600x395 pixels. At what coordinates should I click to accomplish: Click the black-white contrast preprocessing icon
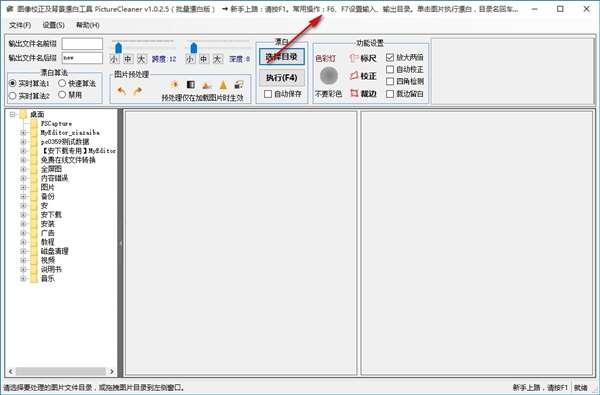tap(191, 85)
